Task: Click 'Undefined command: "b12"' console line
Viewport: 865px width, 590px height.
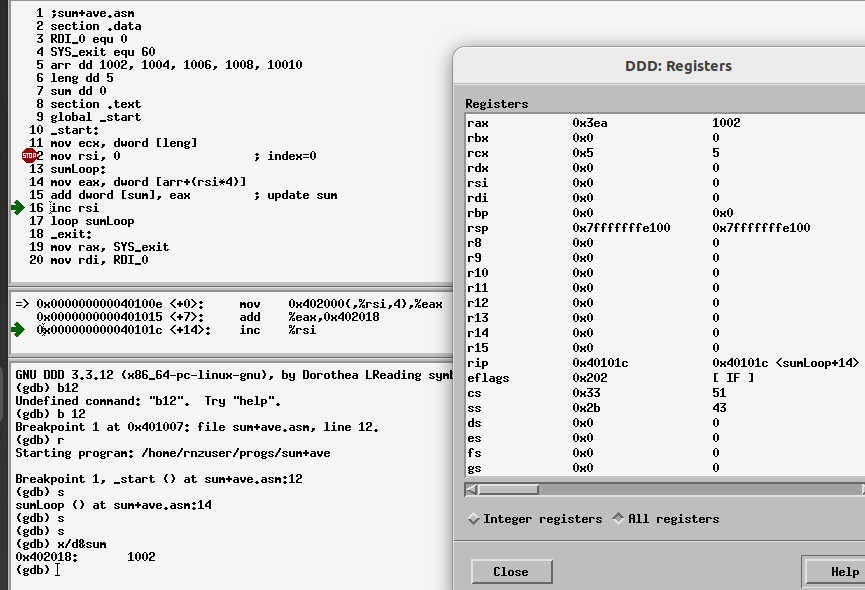Action: point(148,401)
